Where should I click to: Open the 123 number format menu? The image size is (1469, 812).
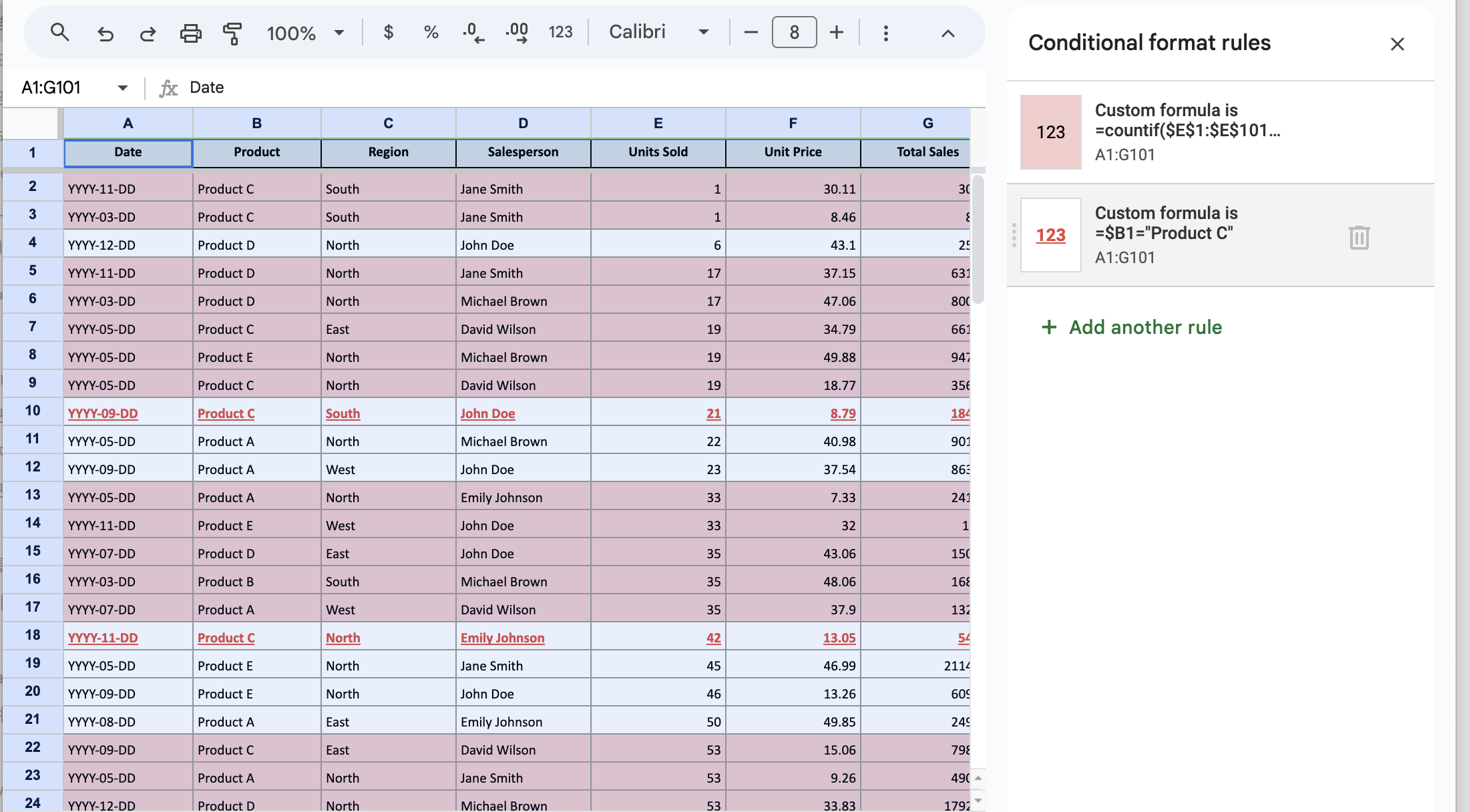tap(560, 32)
